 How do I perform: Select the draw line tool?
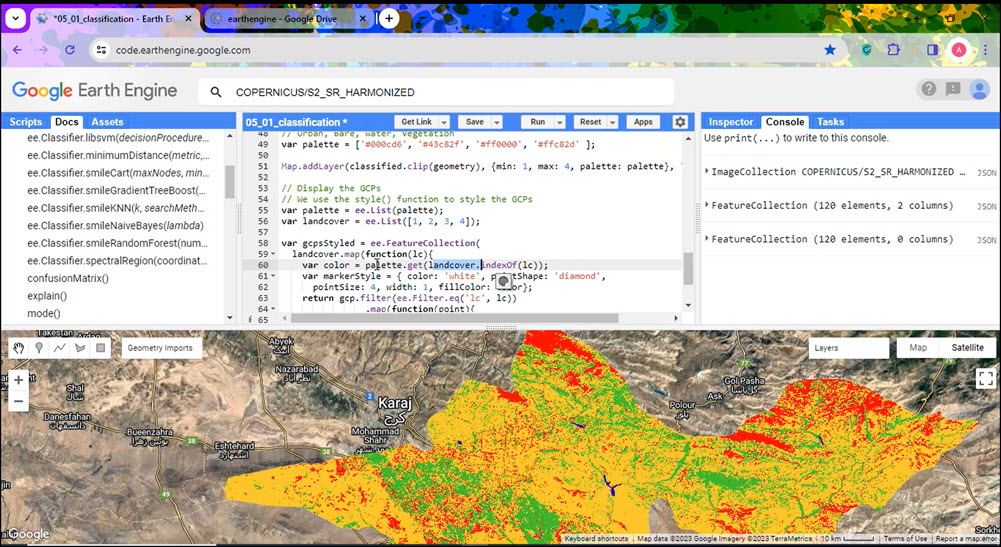pos(59,348)
